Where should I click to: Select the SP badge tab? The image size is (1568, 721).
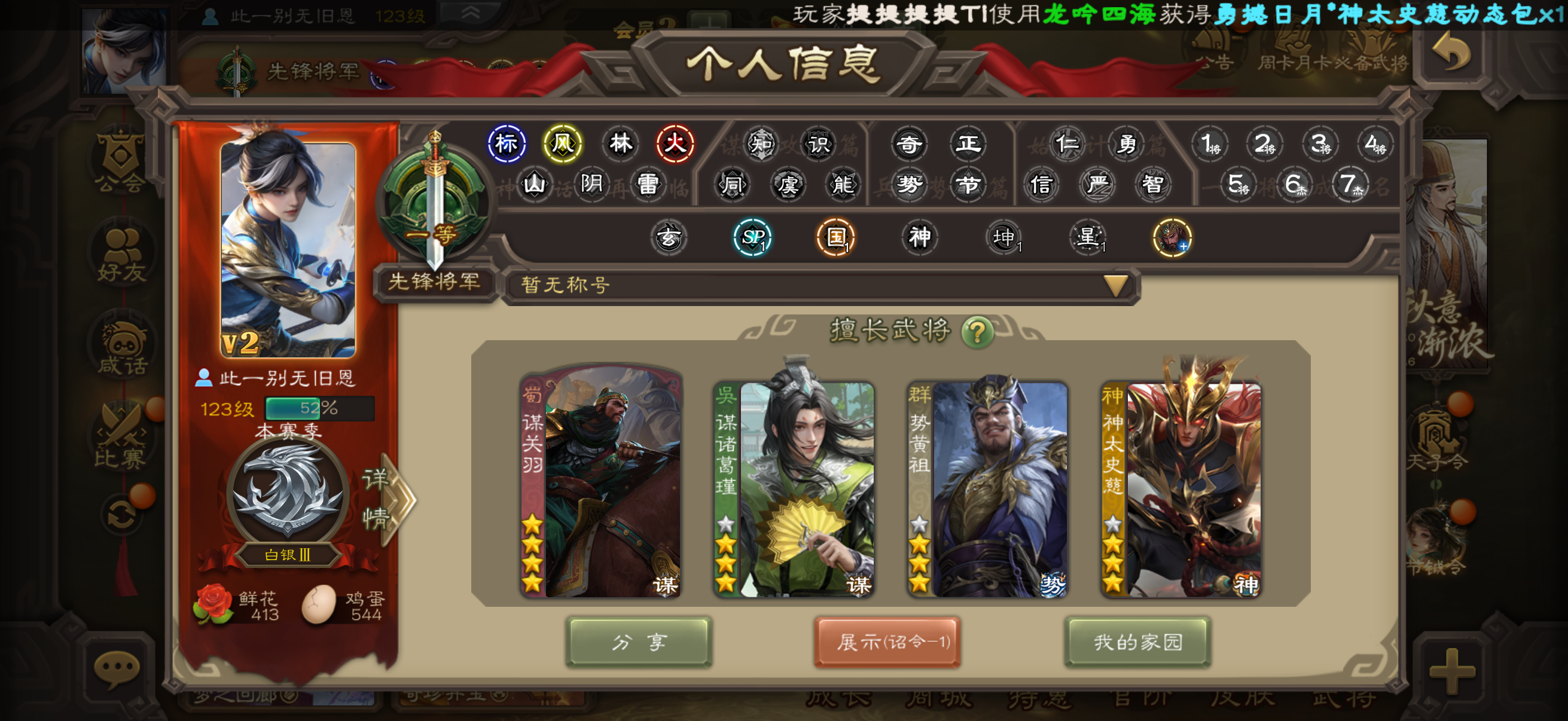(x=752, y=237)
